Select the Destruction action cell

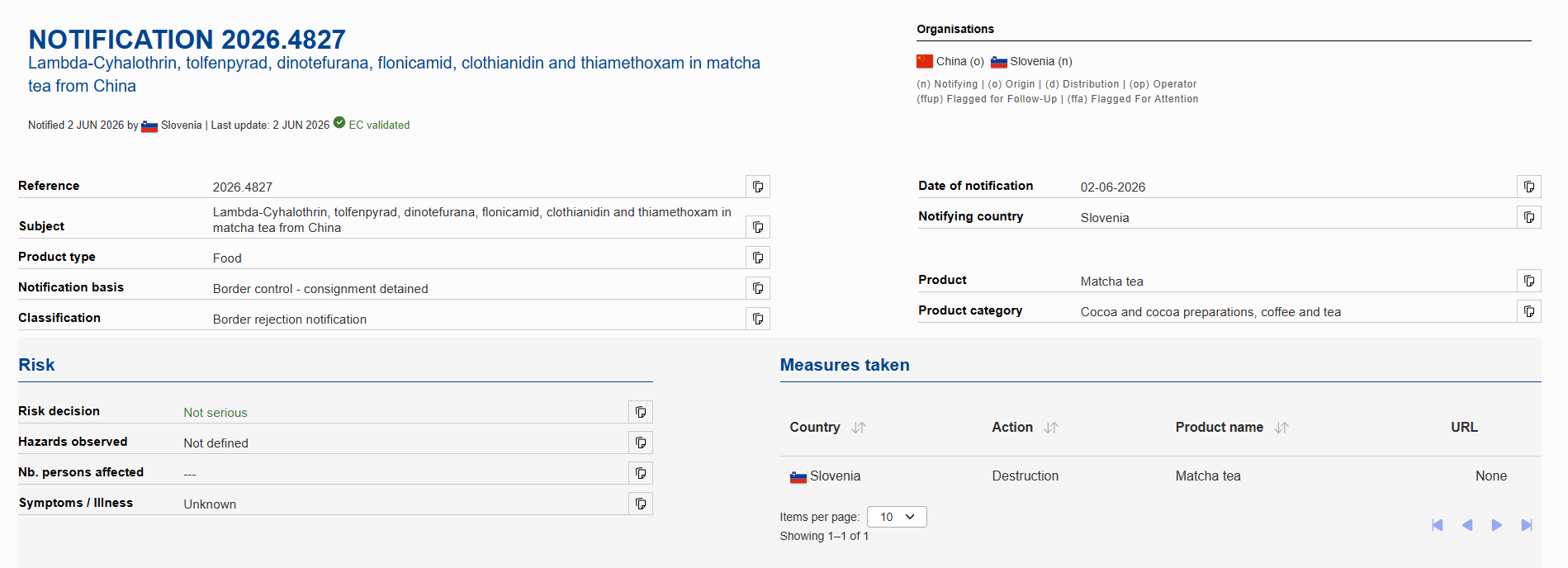pyautogui.click(x=1026, y=476)
